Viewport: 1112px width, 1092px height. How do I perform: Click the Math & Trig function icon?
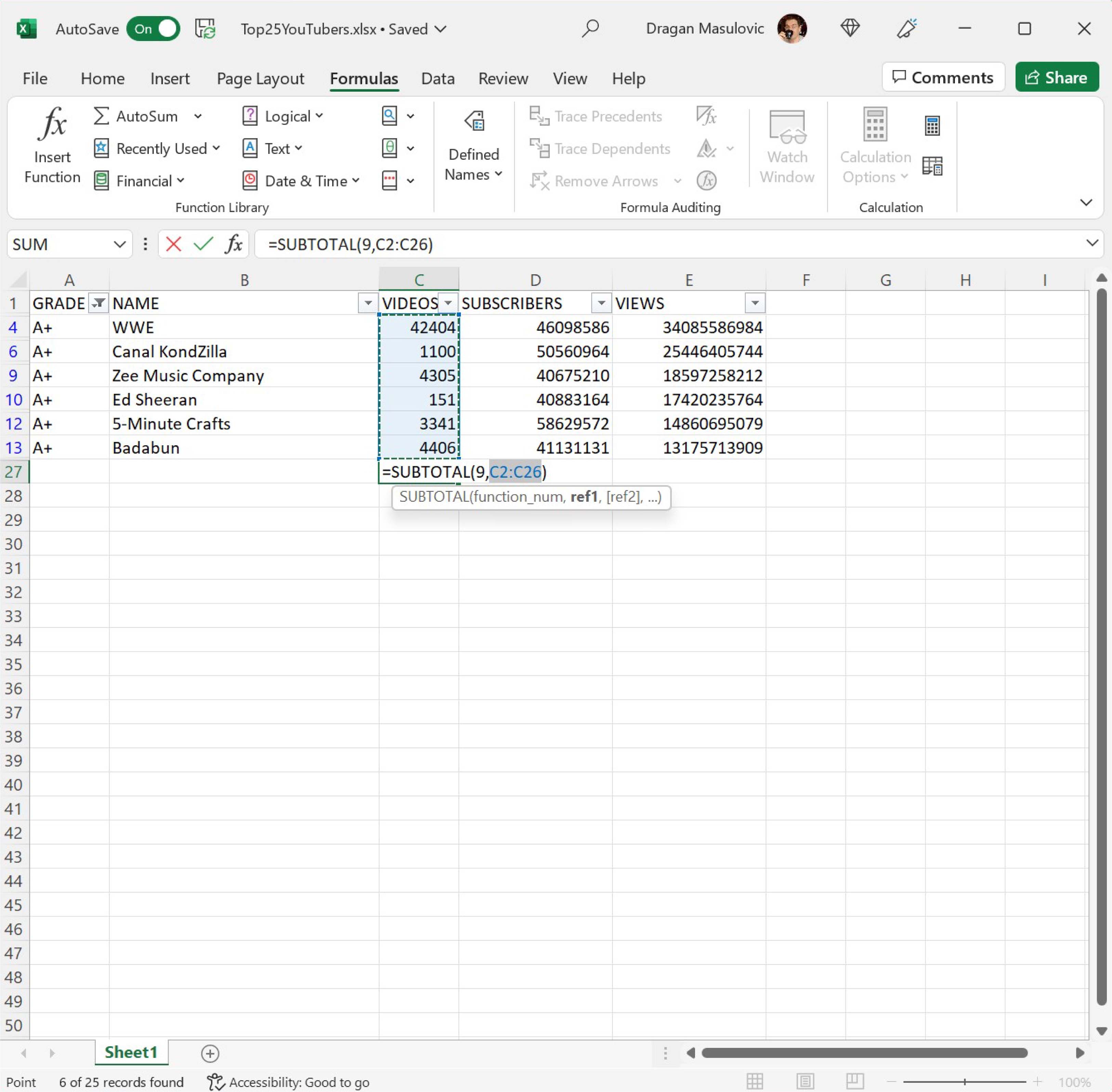tap(389, 148)
